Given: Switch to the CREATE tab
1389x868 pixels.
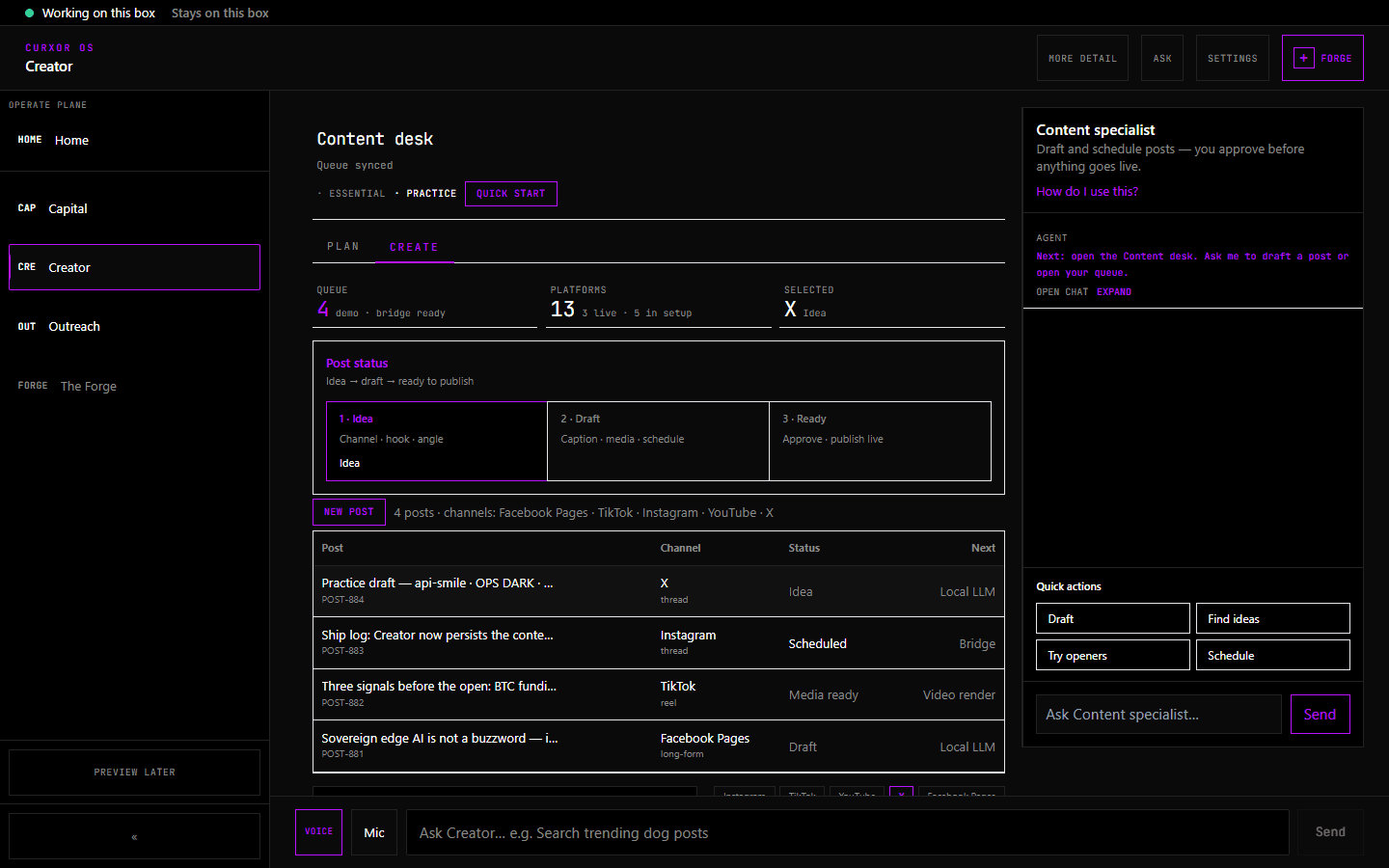Looking at the screenshot, I should tap(414, 248).
